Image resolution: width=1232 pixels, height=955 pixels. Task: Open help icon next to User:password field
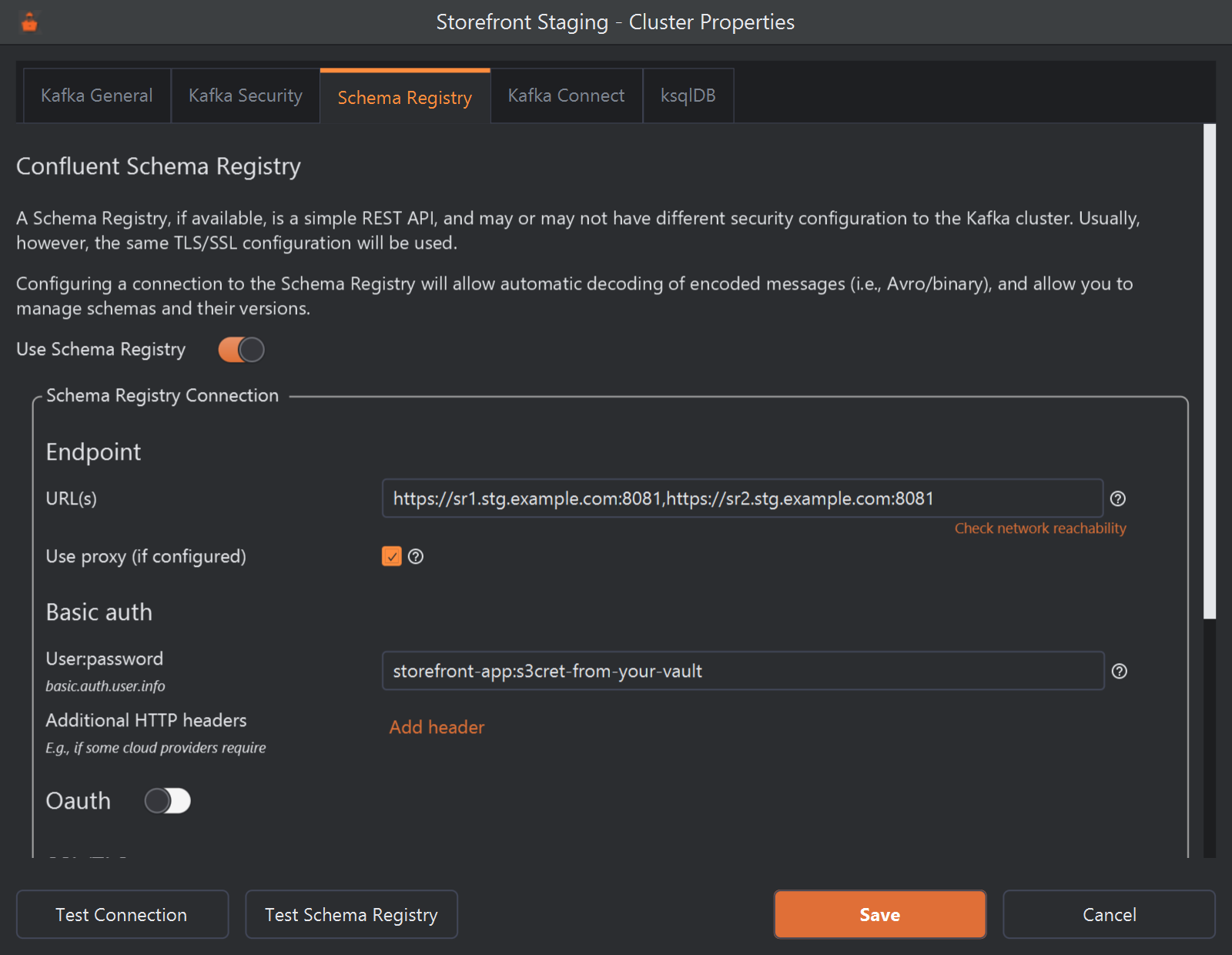click(1120, 672)
